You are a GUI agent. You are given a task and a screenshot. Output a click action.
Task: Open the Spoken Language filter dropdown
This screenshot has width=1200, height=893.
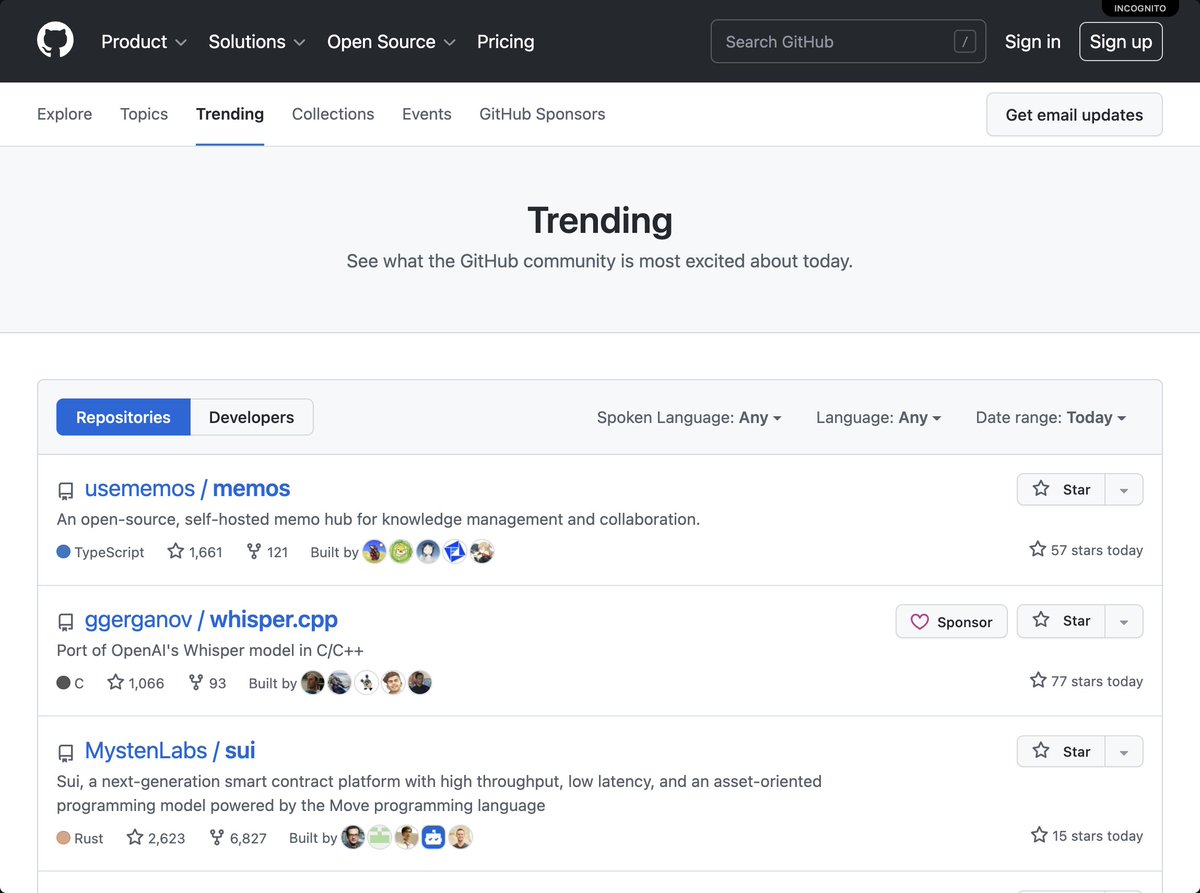pyautogui.click(x=689, y=418)
